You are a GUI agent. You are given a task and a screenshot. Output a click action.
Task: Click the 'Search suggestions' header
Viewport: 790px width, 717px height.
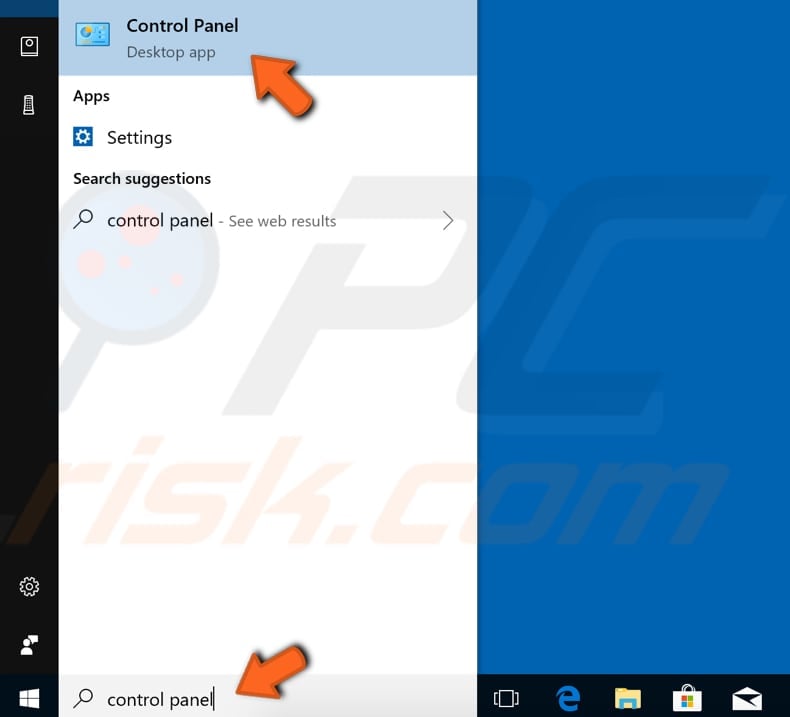tap(142, 178)
